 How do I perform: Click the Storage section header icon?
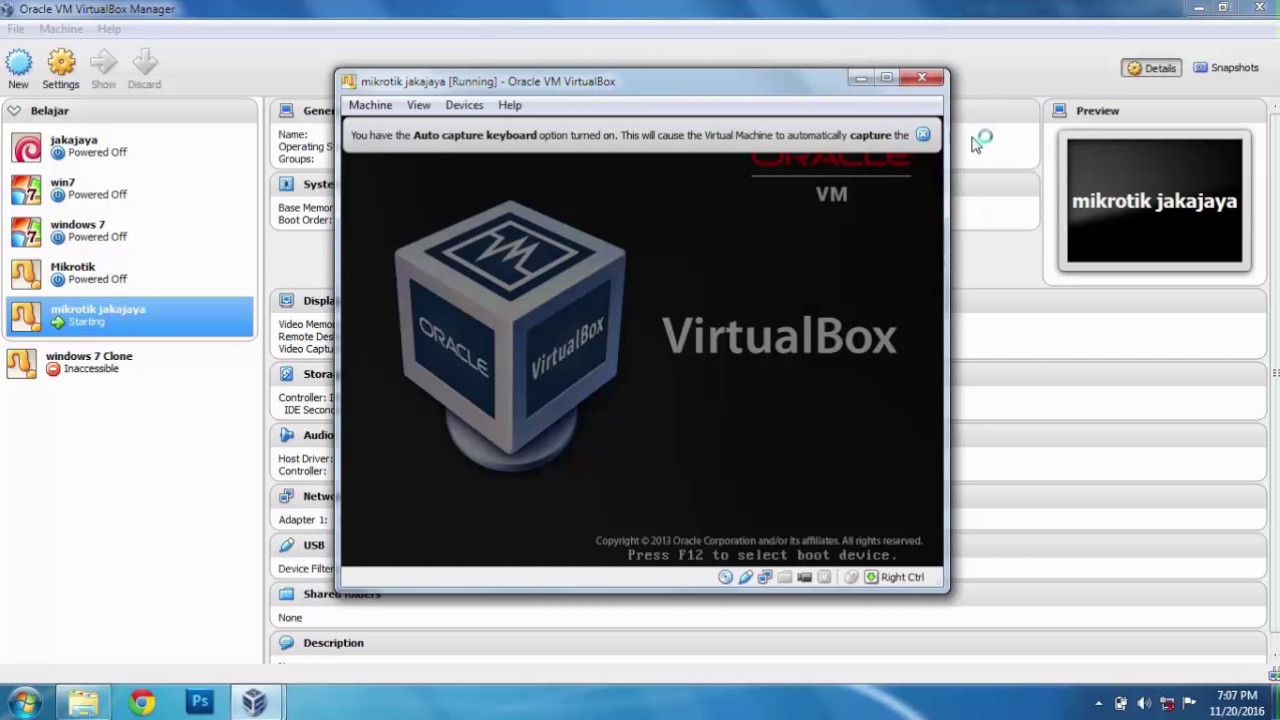click(287, 373)
